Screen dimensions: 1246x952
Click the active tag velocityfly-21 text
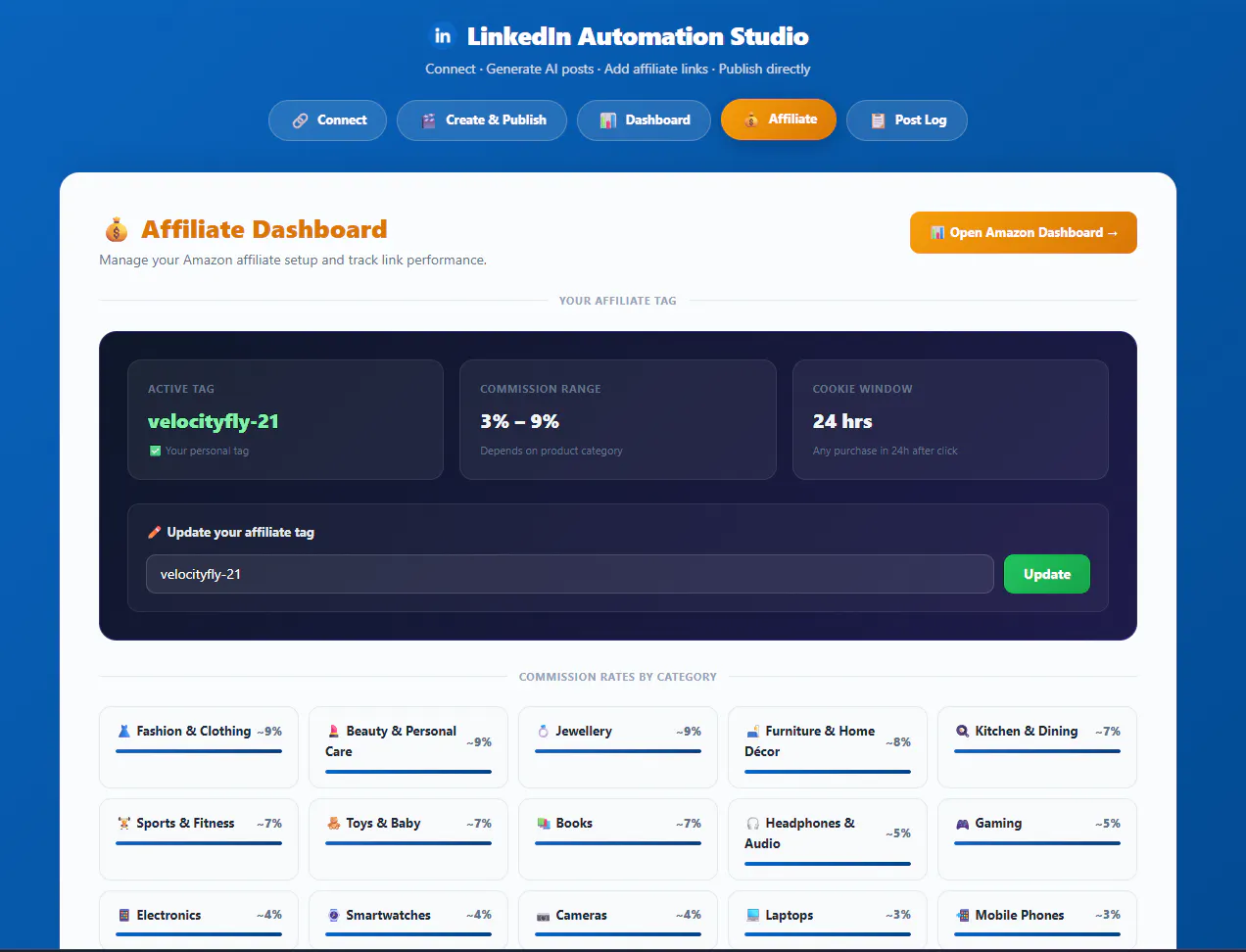coord(214,421)
